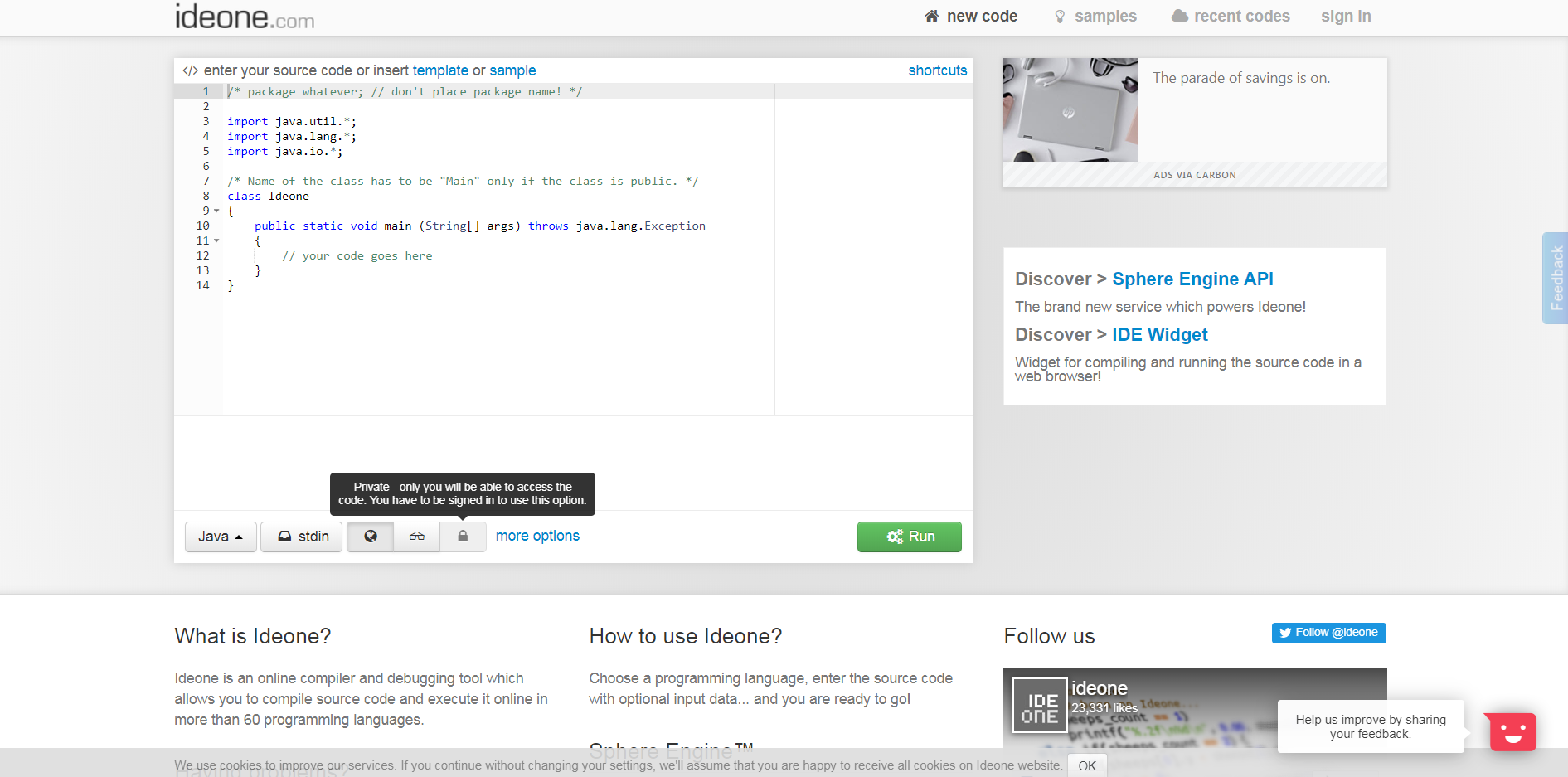
Task: Collapse code block at line 9
Action: [217, 211]
